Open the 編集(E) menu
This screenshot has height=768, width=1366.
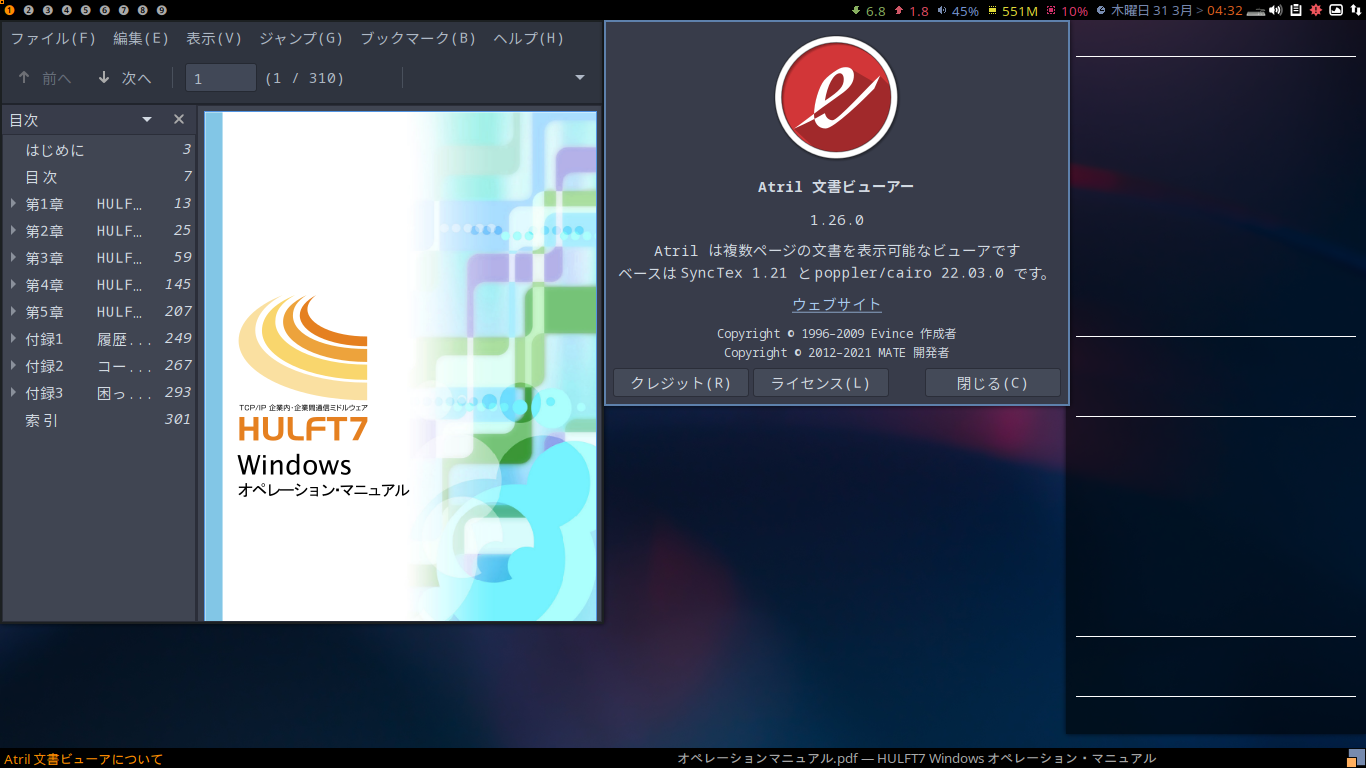[x=141, y=39]
